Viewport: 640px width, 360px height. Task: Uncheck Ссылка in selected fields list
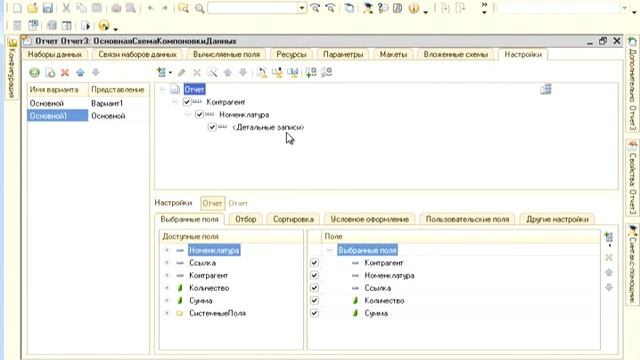[x=314, y=288]
